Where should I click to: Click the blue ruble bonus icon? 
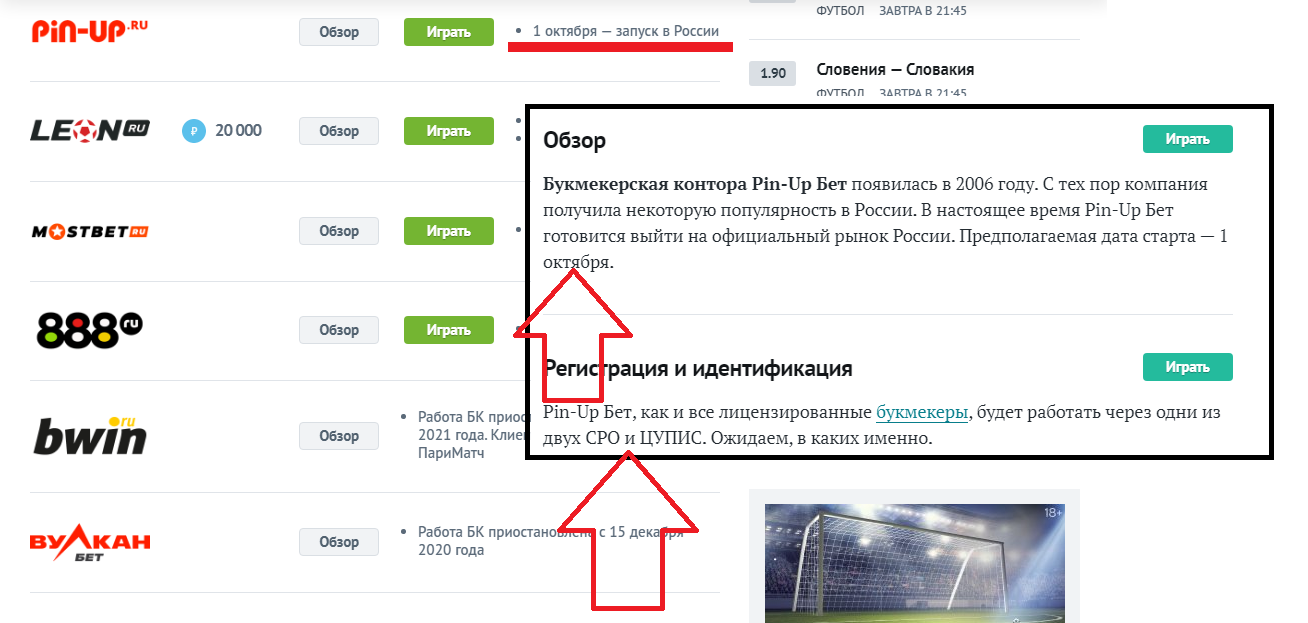[193, 130]
